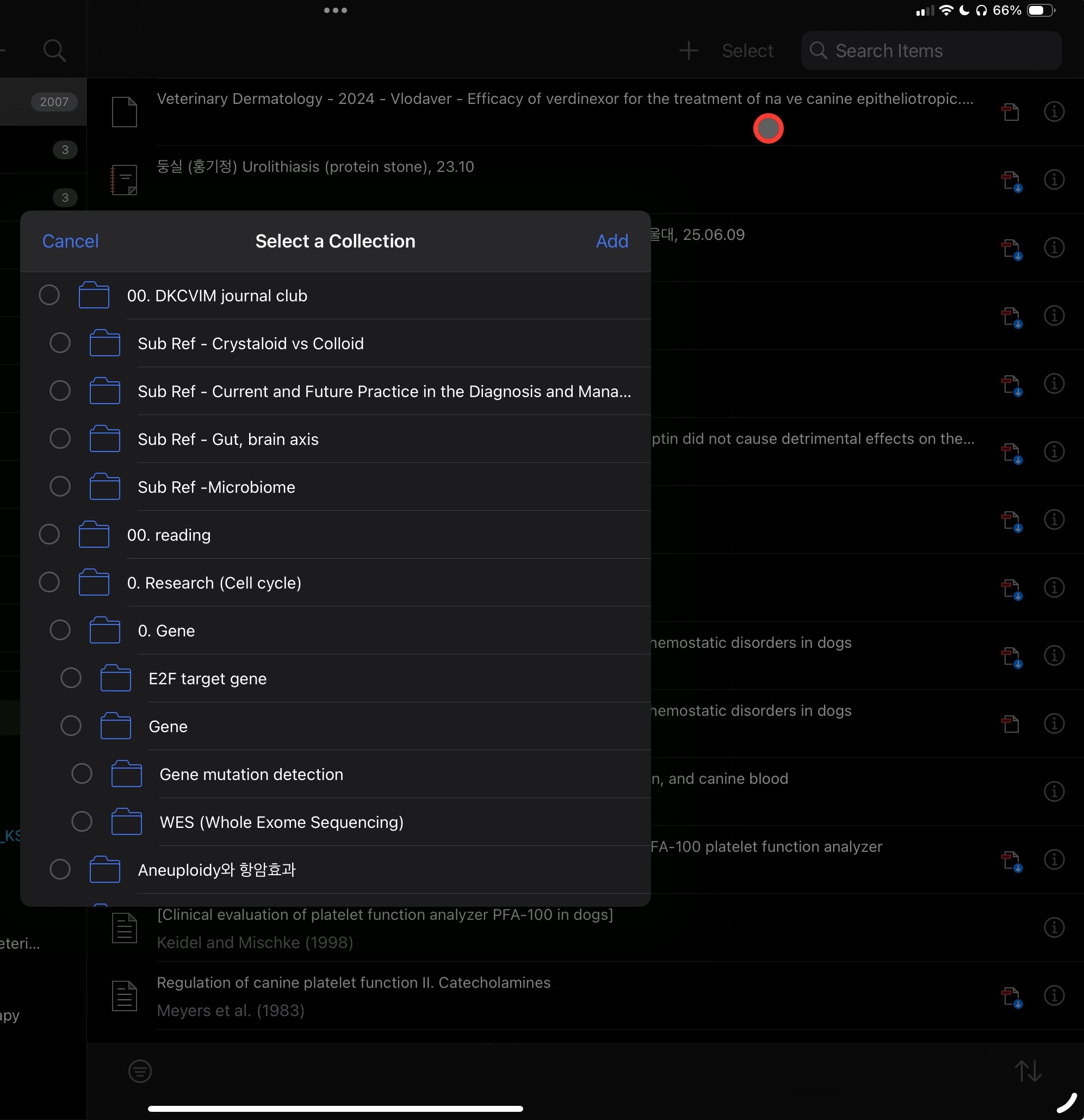Select radio for WES (Whole Exome Sequencing)
The image size is (1084, 1120).
click(82, 822)
